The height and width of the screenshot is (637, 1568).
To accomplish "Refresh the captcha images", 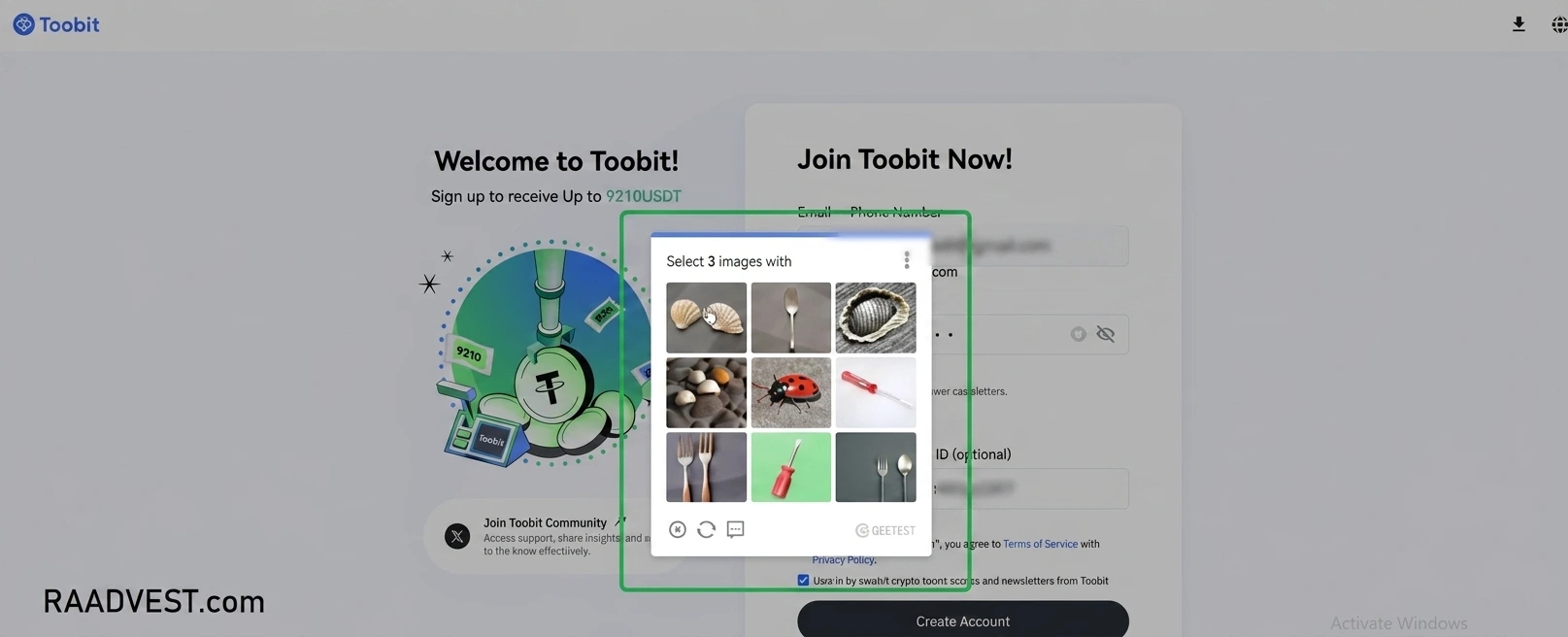I will [707, 529].
